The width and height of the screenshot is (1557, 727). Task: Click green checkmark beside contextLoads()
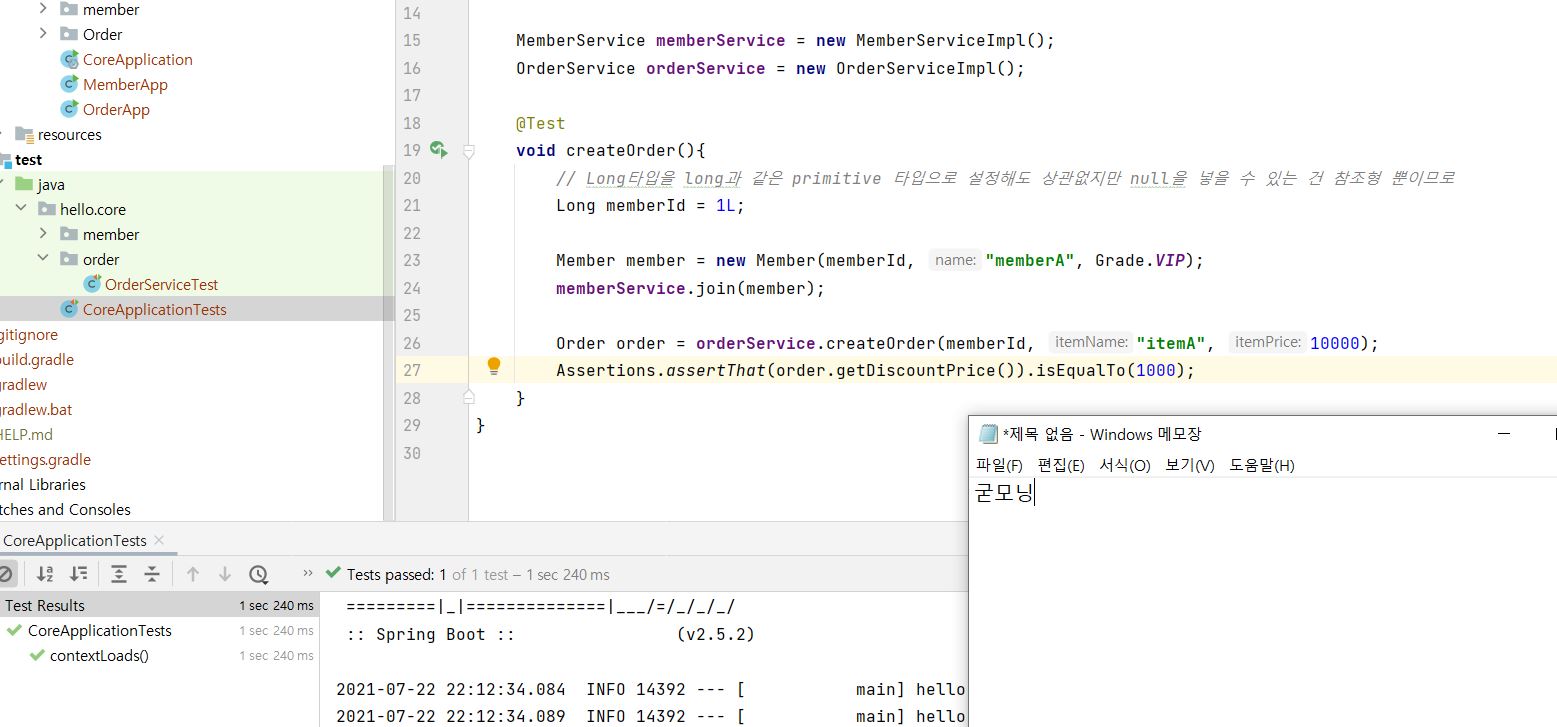37,655
